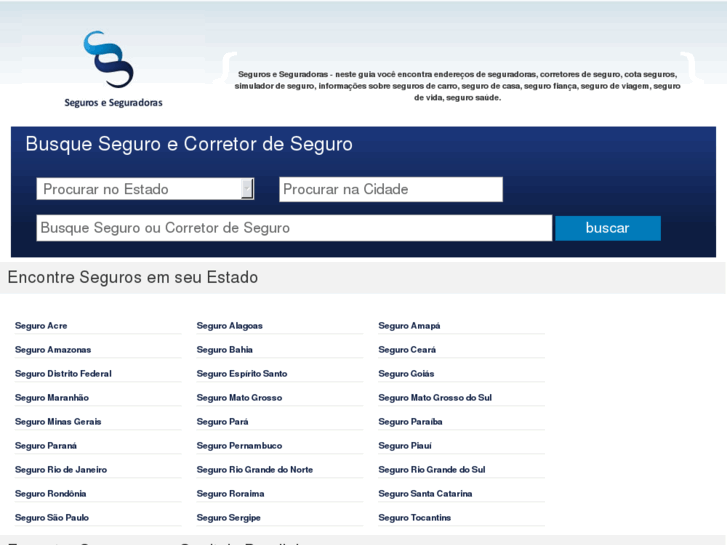
Task: Choose Seguro Pará
Action: coord(223,422)
